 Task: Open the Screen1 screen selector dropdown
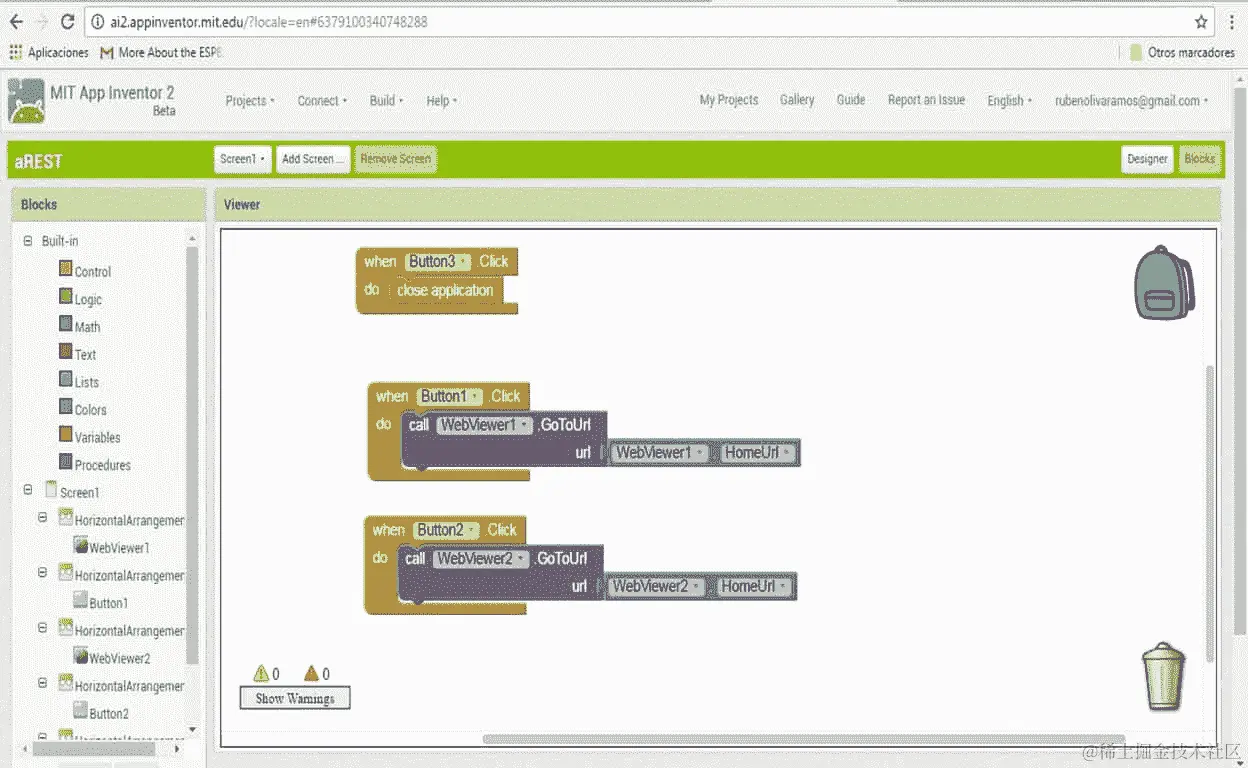point(242,158)
